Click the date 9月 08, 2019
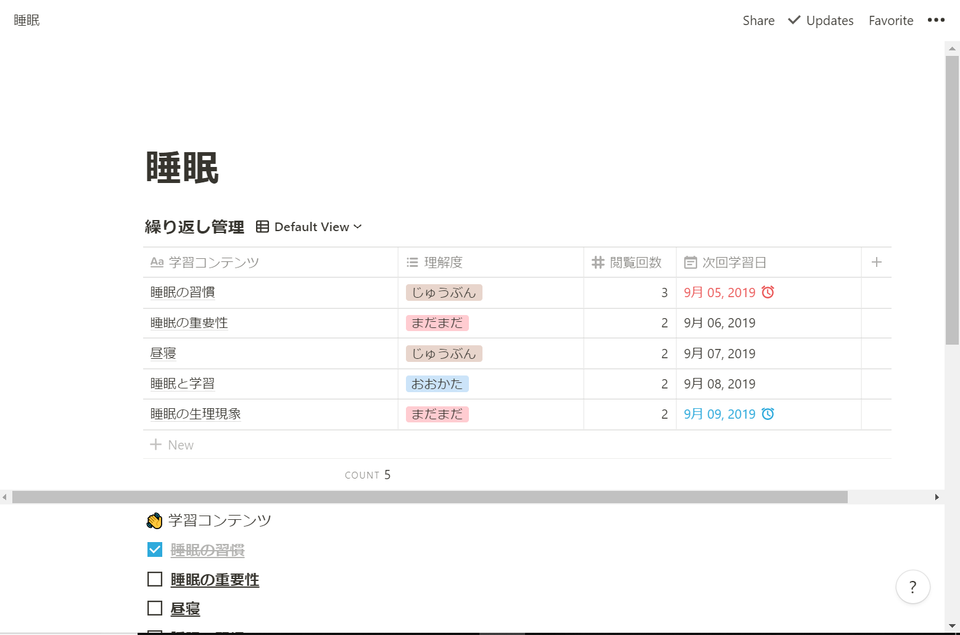960x635 pixels. pos(719,384)
